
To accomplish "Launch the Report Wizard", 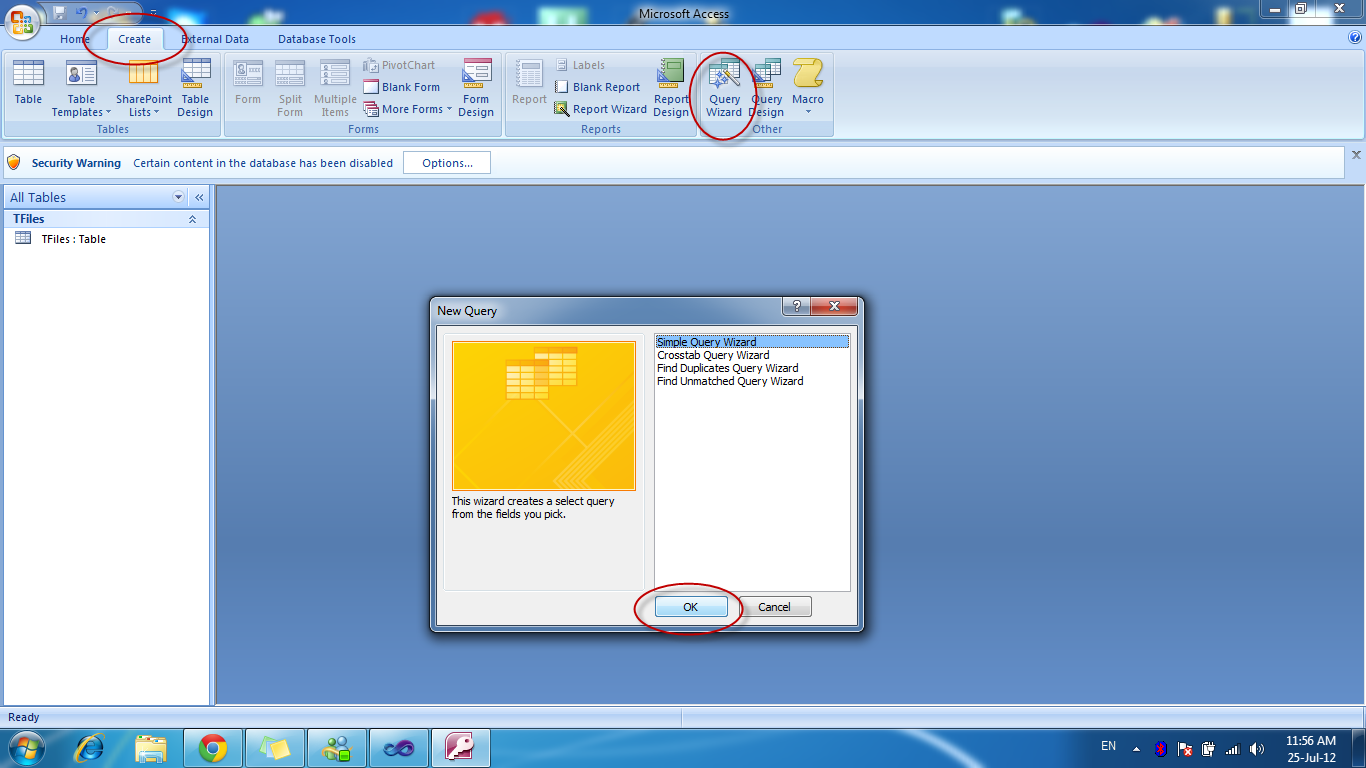I will click(x=601, y=109).
